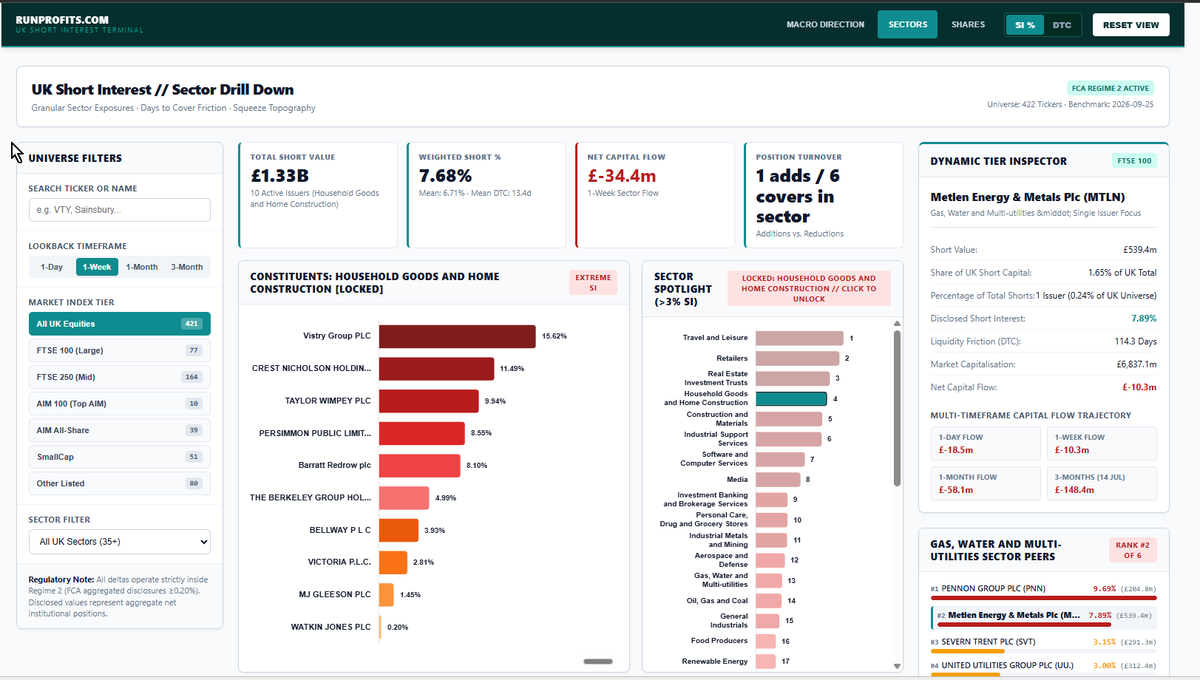Click the Bellway P L C bar

tap(398, 530)
